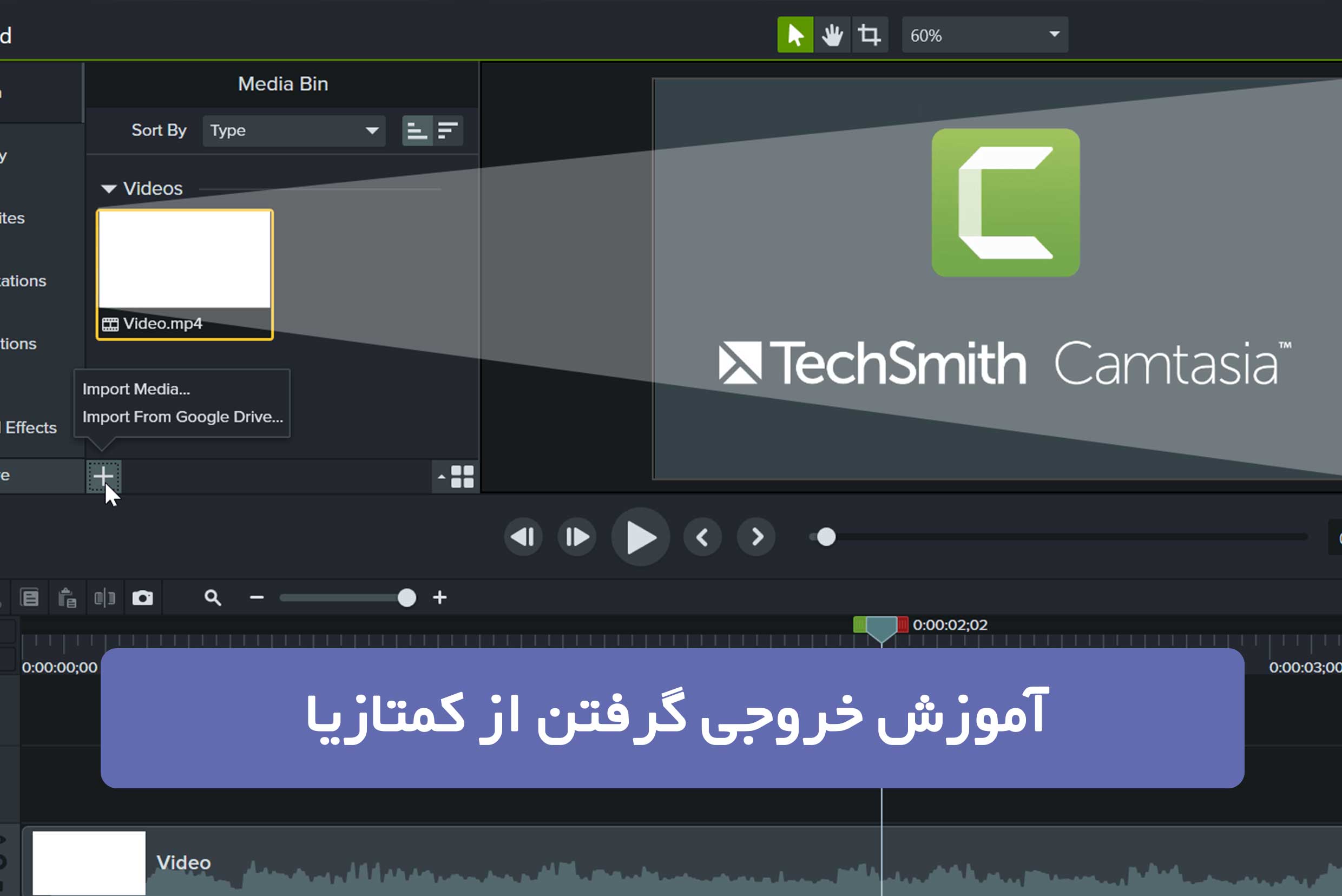Screen dimensions: 1342x896
Task: Step to next frame
Action: click(x=577, y=537)
